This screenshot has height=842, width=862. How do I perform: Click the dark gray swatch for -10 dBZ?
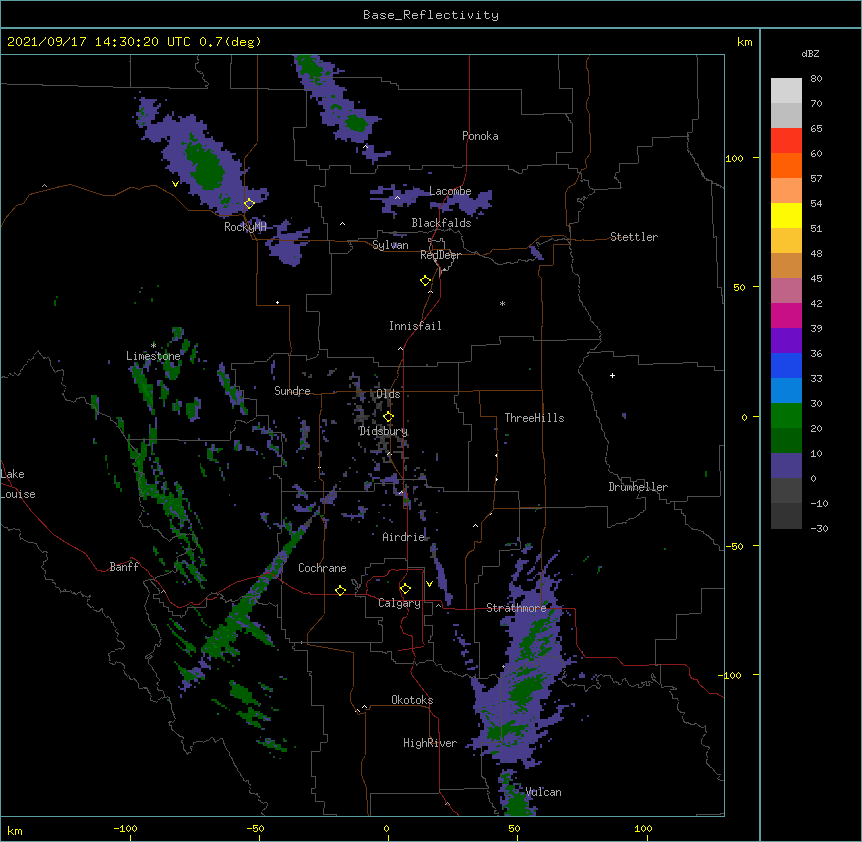786,516
